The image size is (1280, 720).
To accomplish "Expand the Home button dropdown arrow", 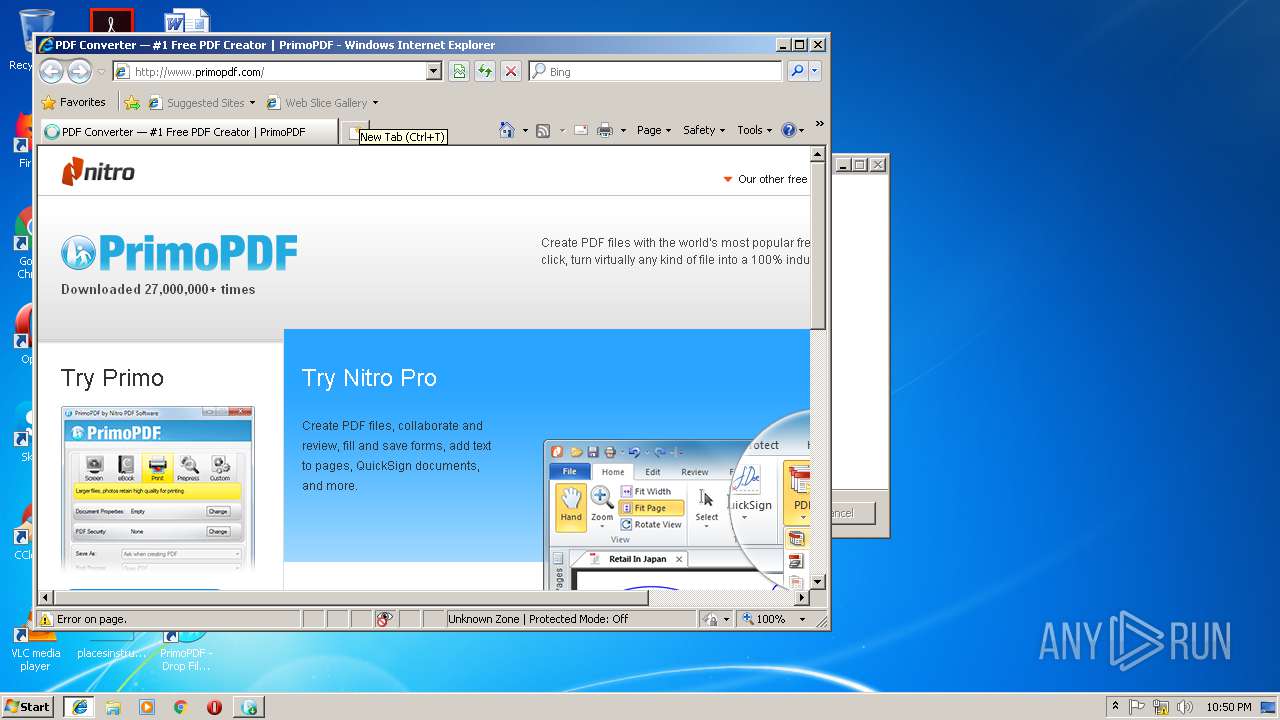I will pos(525,130).
